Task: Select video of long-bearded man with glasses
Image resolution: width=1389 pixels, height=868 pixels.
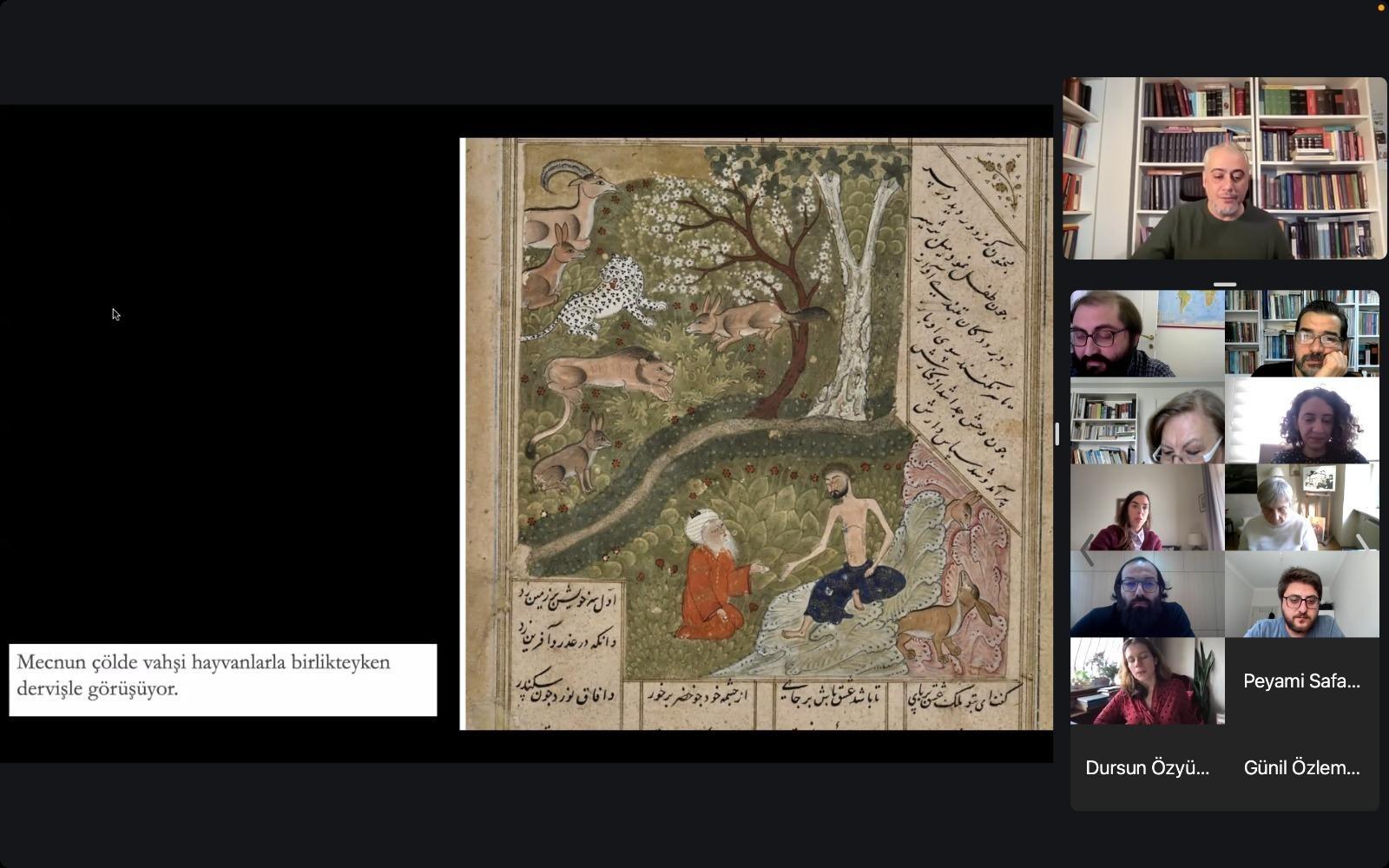Action: pos(1148,594)
